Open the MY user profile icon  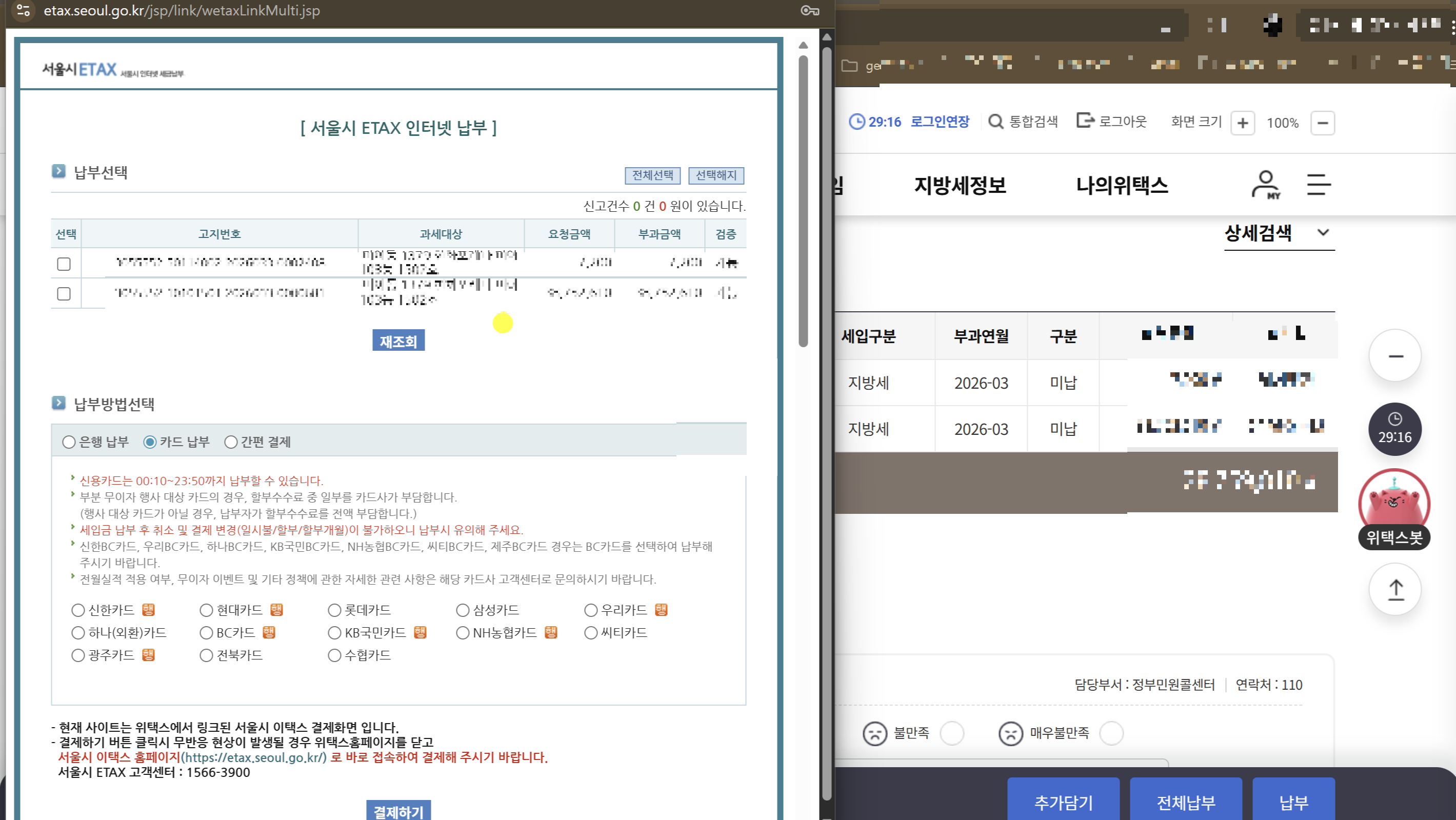[x=1266, y=184]
